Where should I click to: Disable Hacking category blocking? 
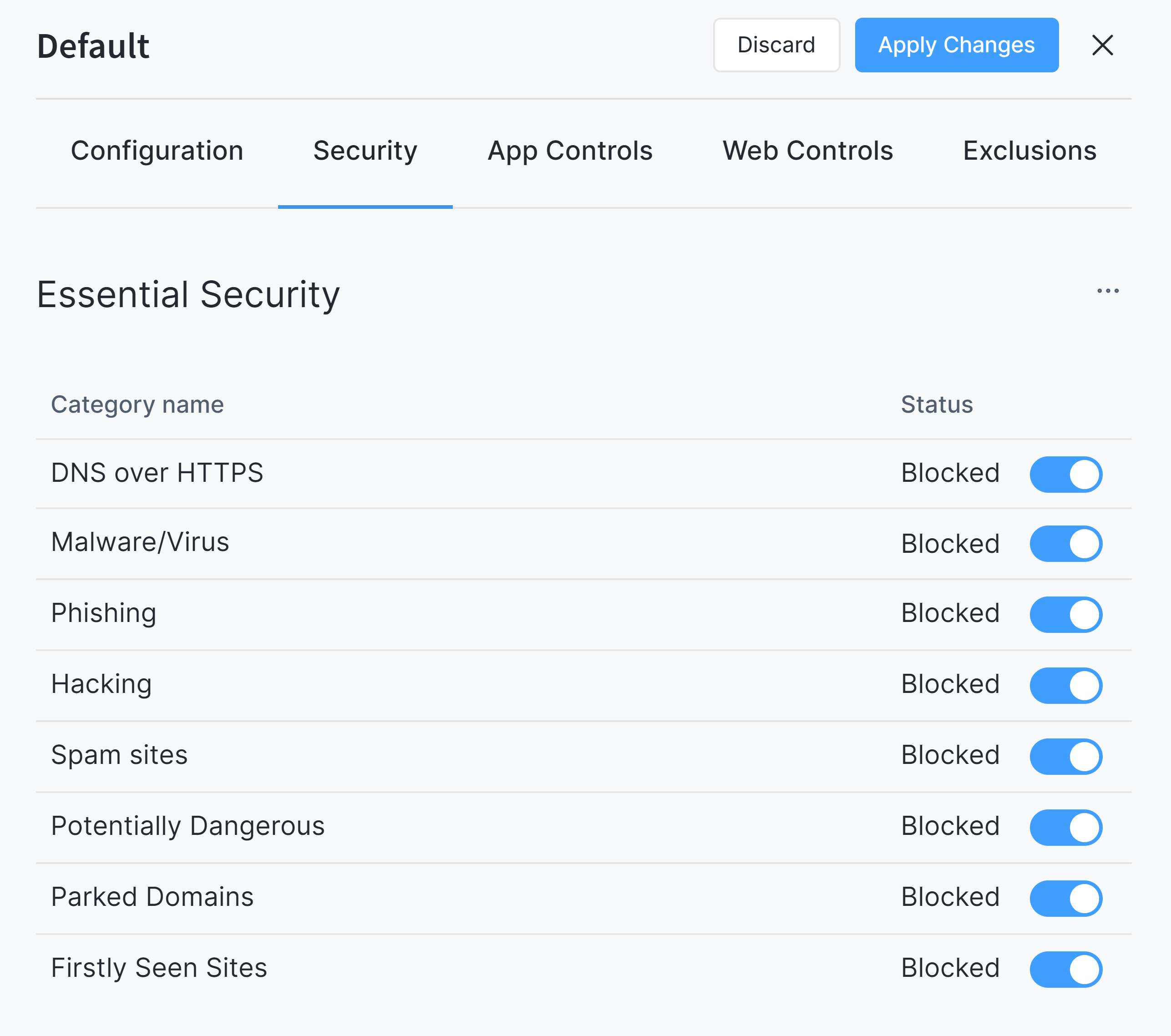click(x=1065, y=685)
